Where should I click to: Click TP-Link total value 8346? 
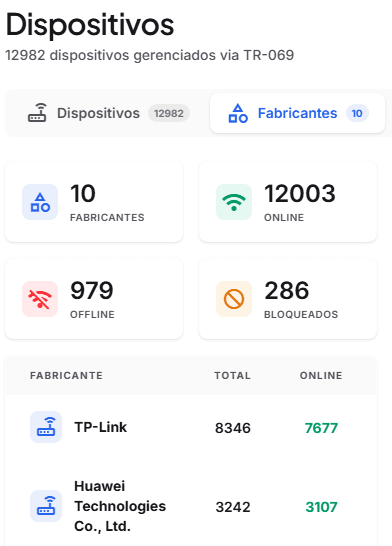[233, 428]
